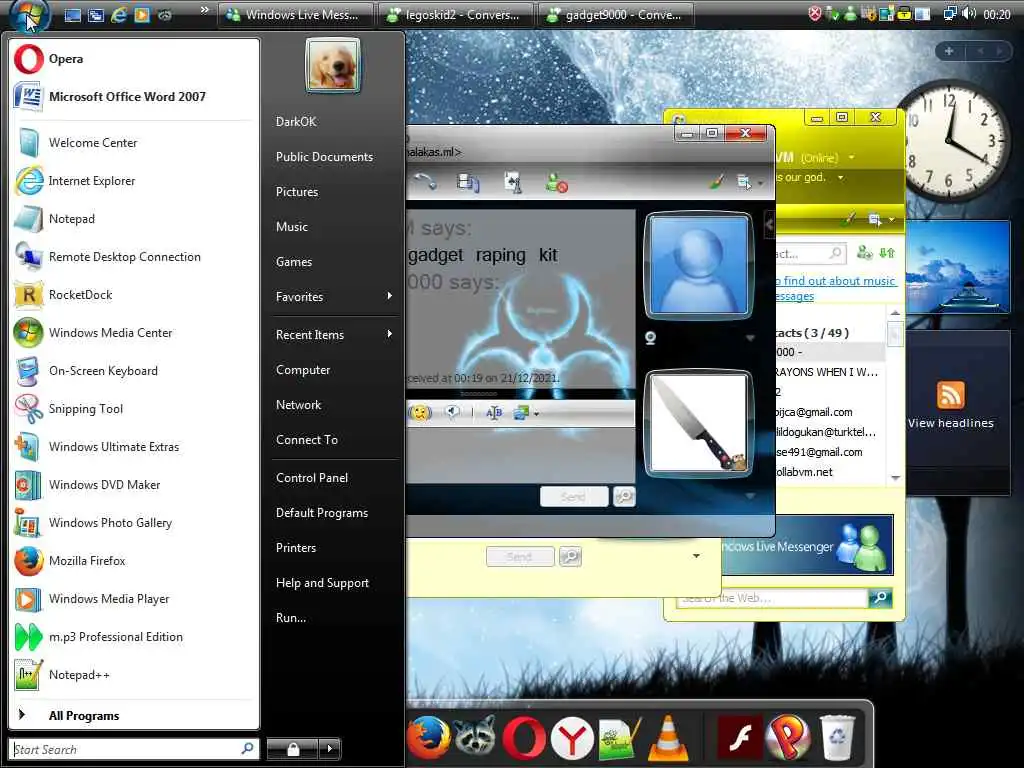This screenshot has width=1024, height=768.
Task: Open Public Documents
Action: click(x=334, y=157)
